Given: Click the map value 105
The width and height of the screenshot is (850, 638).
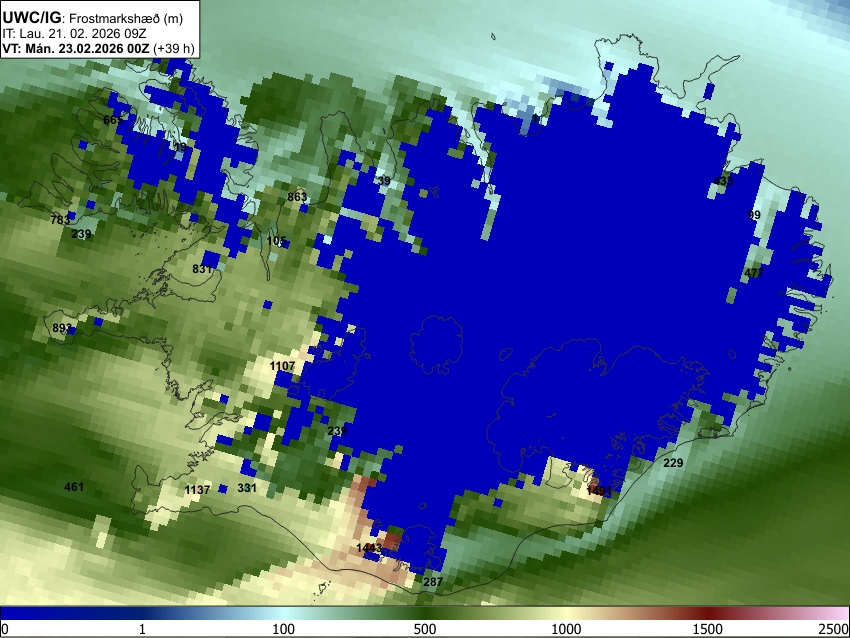Looking at the screenshot, I should click(x=276, y=240).
